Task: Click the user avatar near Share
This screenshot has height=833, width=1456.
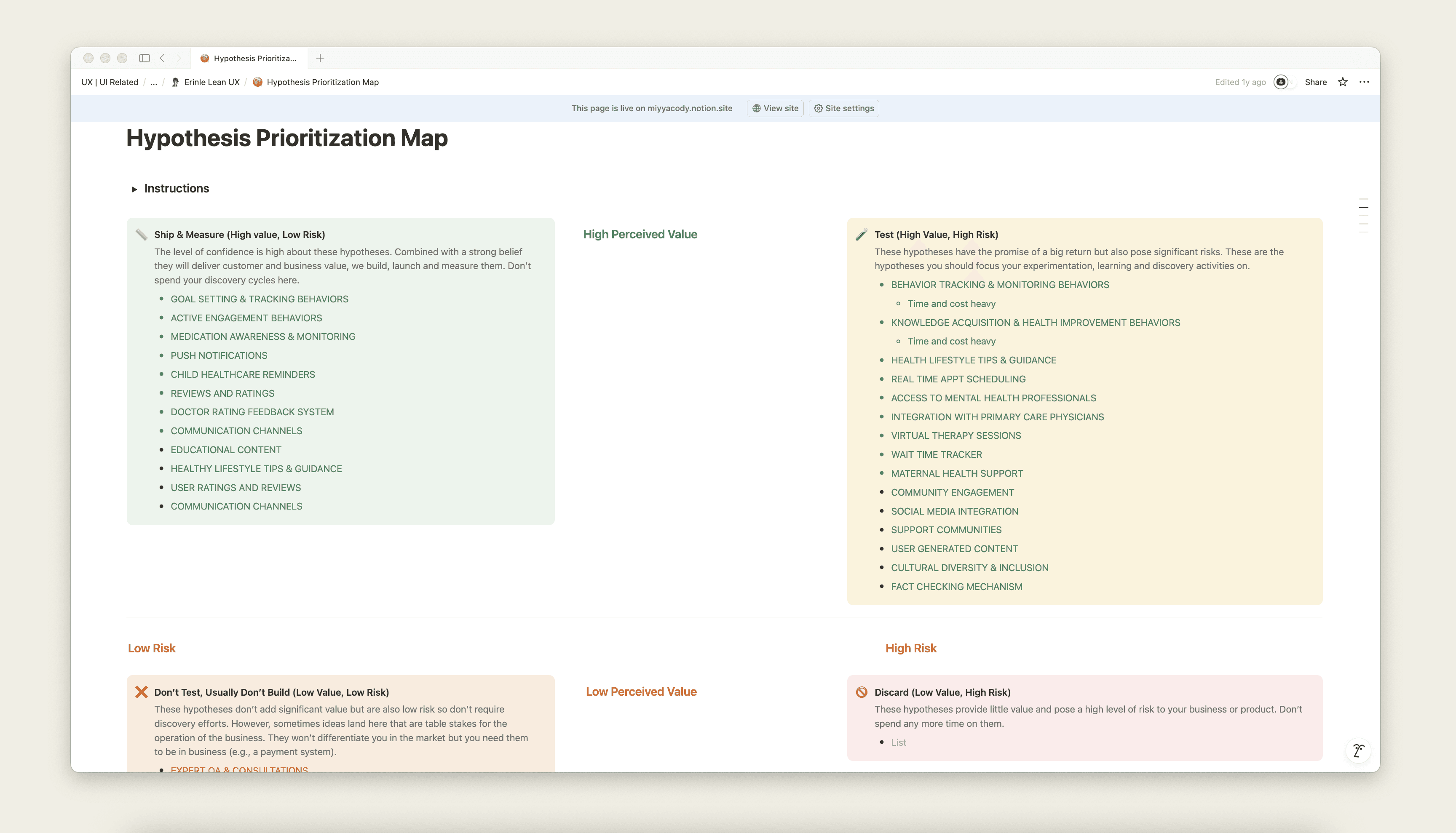Action: point(1281,82)
